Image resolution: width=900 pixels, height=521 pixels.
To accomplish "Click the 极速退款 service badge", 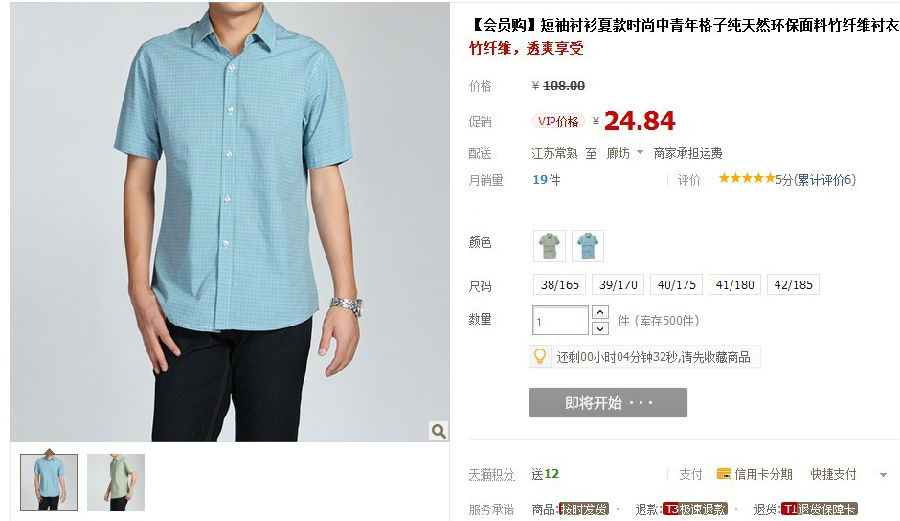I will tap(695, 509).
